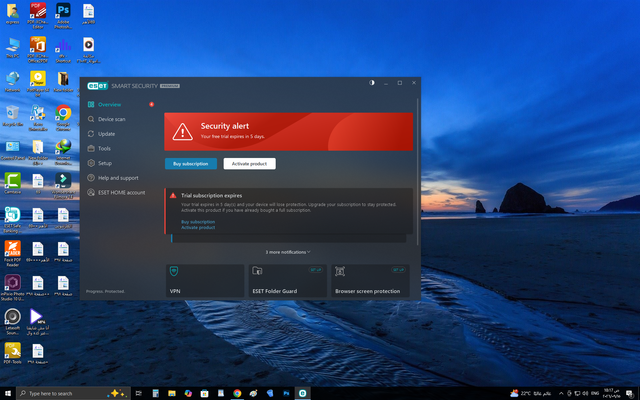Open the Windows Start menu

click(8, 393)
